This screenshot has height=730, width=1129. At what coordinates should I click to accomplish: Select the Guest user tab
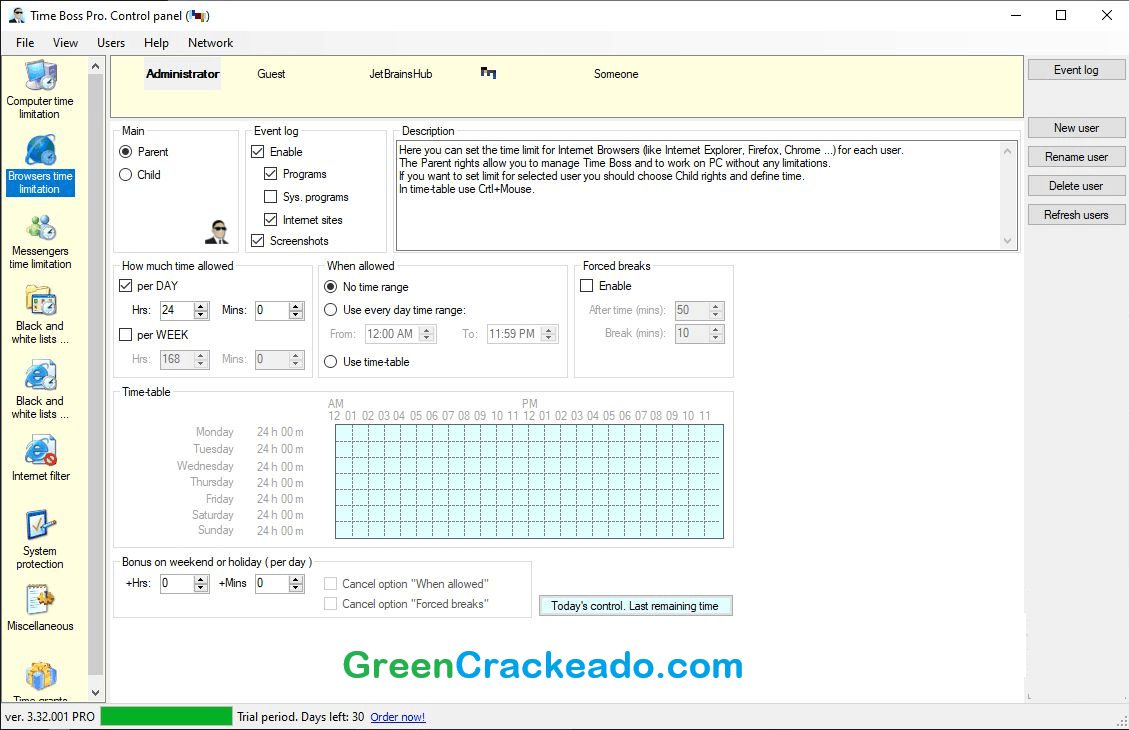271,73
